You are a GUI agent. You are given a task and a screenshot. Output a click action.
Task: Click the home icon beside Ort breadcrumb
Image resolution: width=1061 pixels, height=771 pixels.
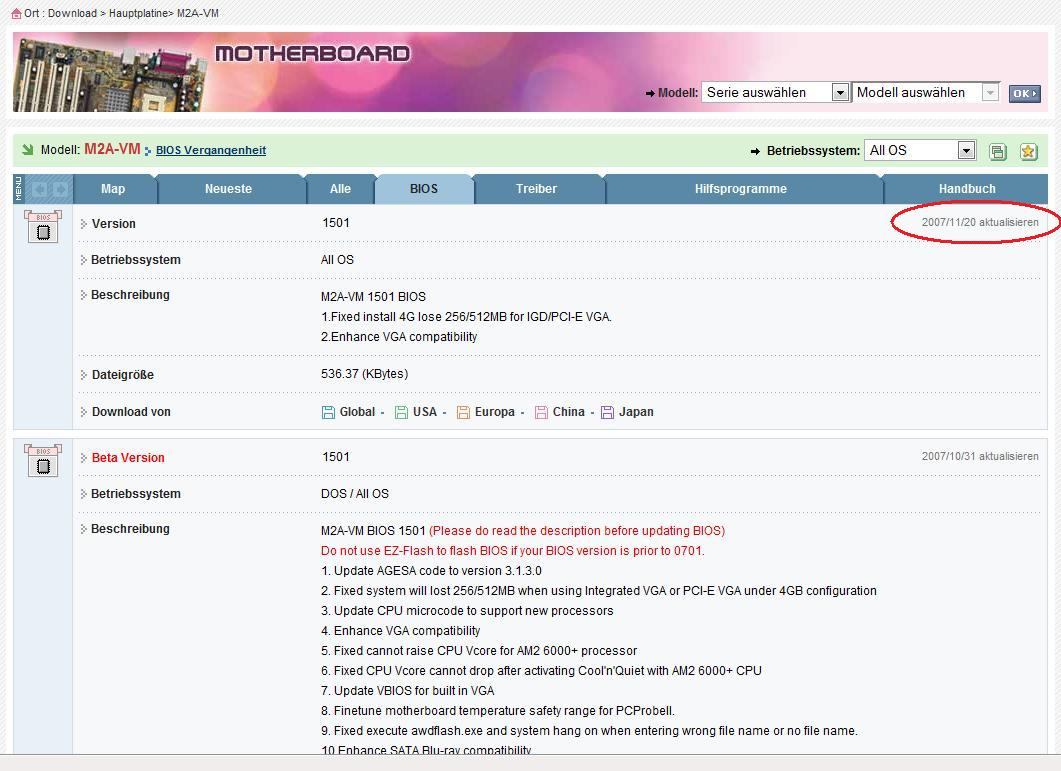(x=16, y=13)
